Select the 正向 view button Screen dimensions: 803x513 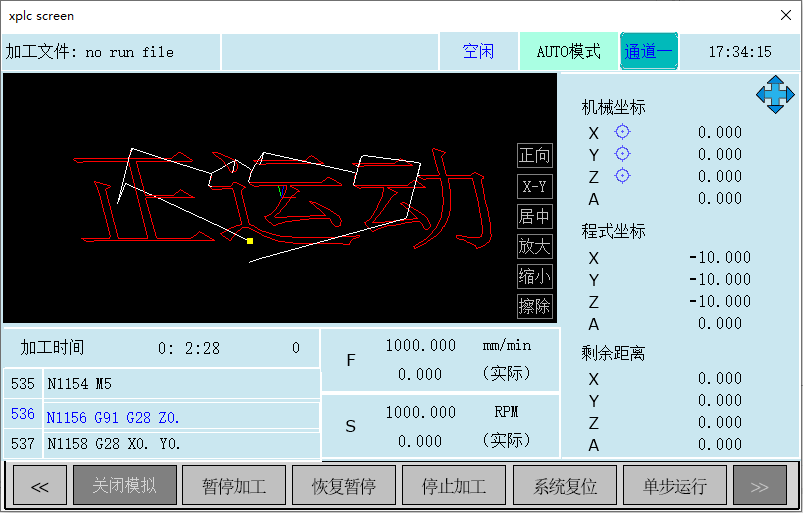point(535,155)
